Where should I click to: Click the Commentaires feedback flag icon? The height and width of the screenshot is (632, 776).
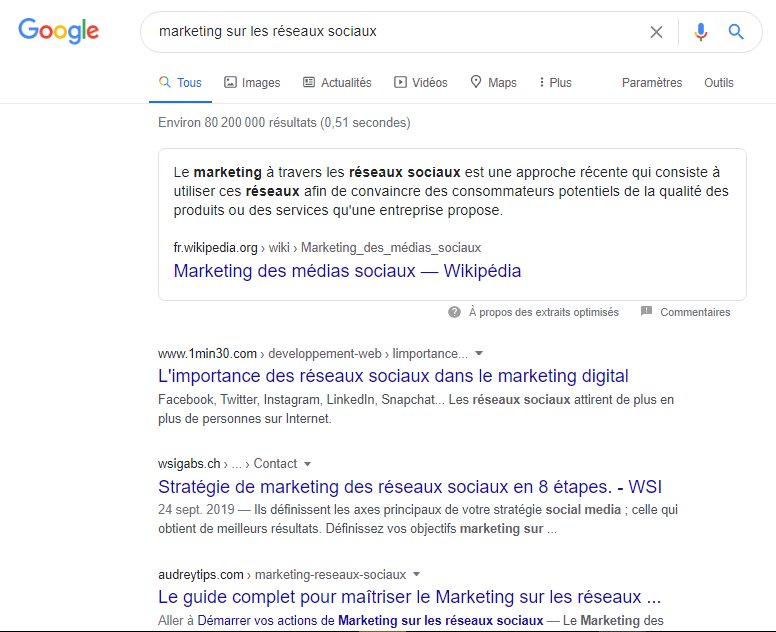646,311
